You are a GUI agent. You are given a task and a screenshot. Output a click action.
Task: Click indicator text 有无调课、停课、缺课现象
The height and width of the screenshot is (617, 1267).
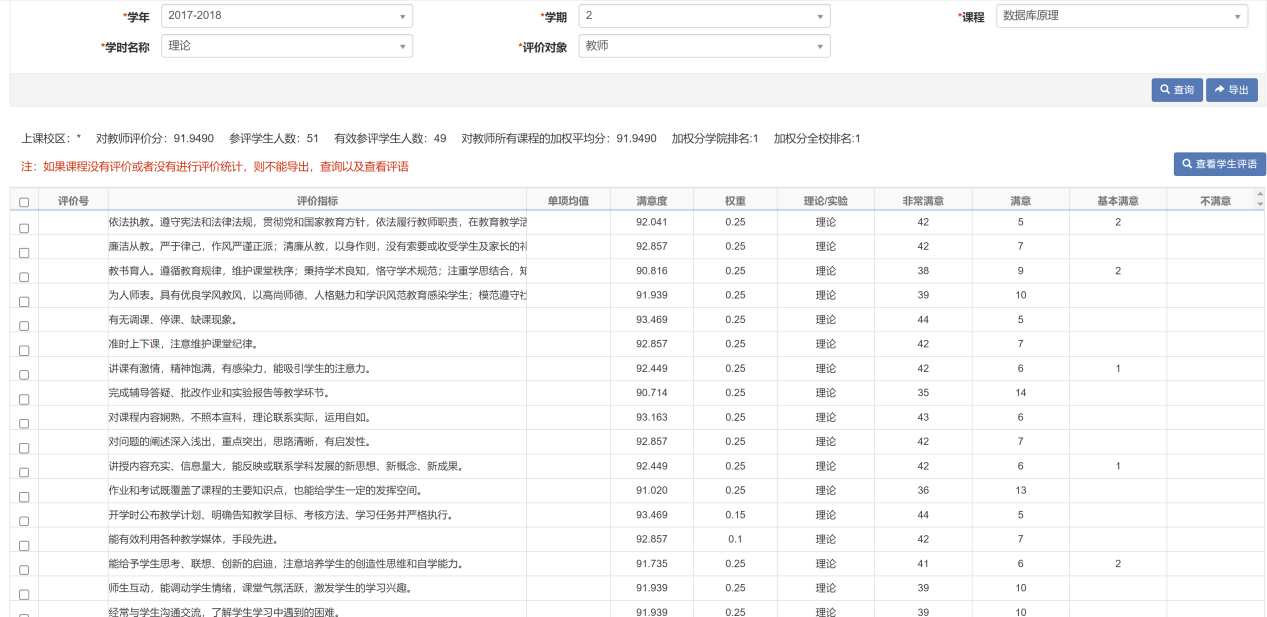(173, 320)
